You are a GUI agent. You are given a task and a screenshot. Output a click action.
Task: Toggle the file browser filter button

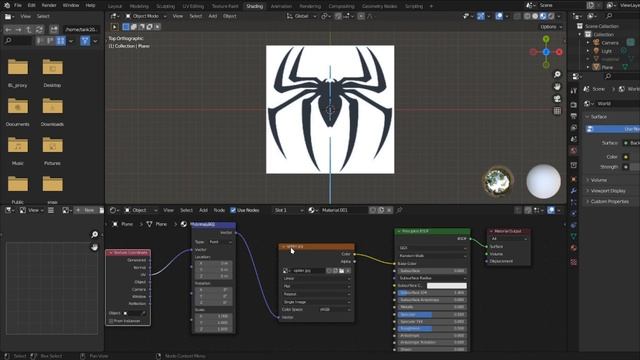pos(85,41)
